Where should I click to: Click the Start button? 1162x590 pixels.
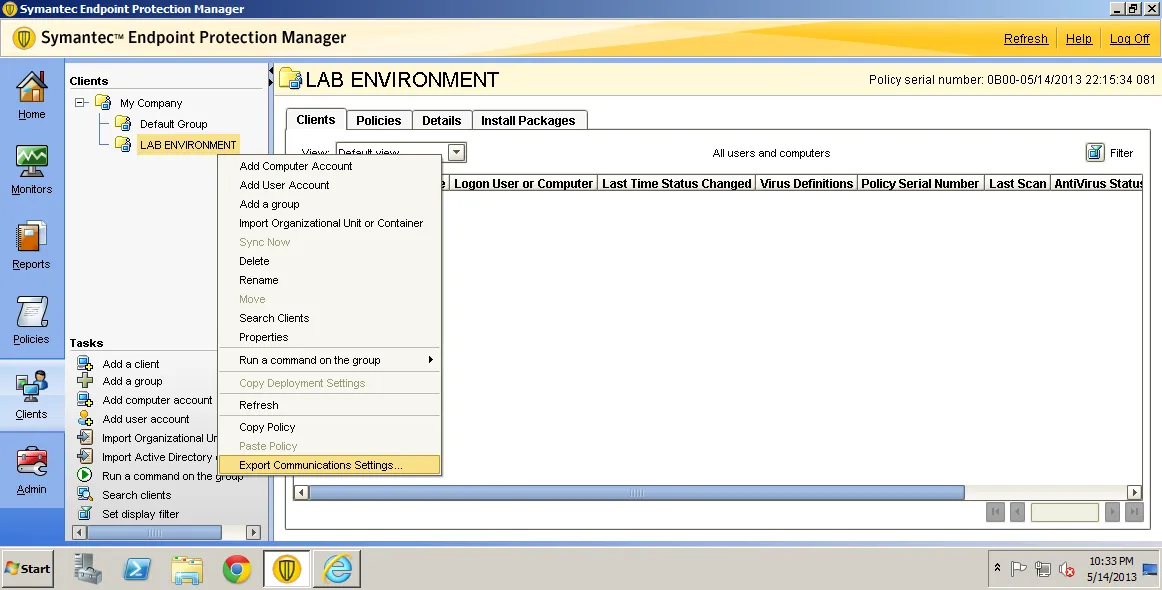[27, 569]
